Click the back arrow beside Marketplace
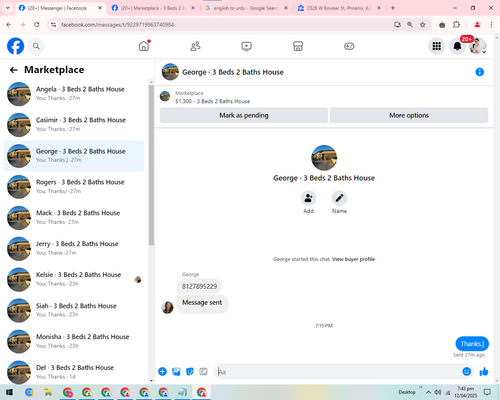Viewport: 500px width, 400px height. click(13, 70)
